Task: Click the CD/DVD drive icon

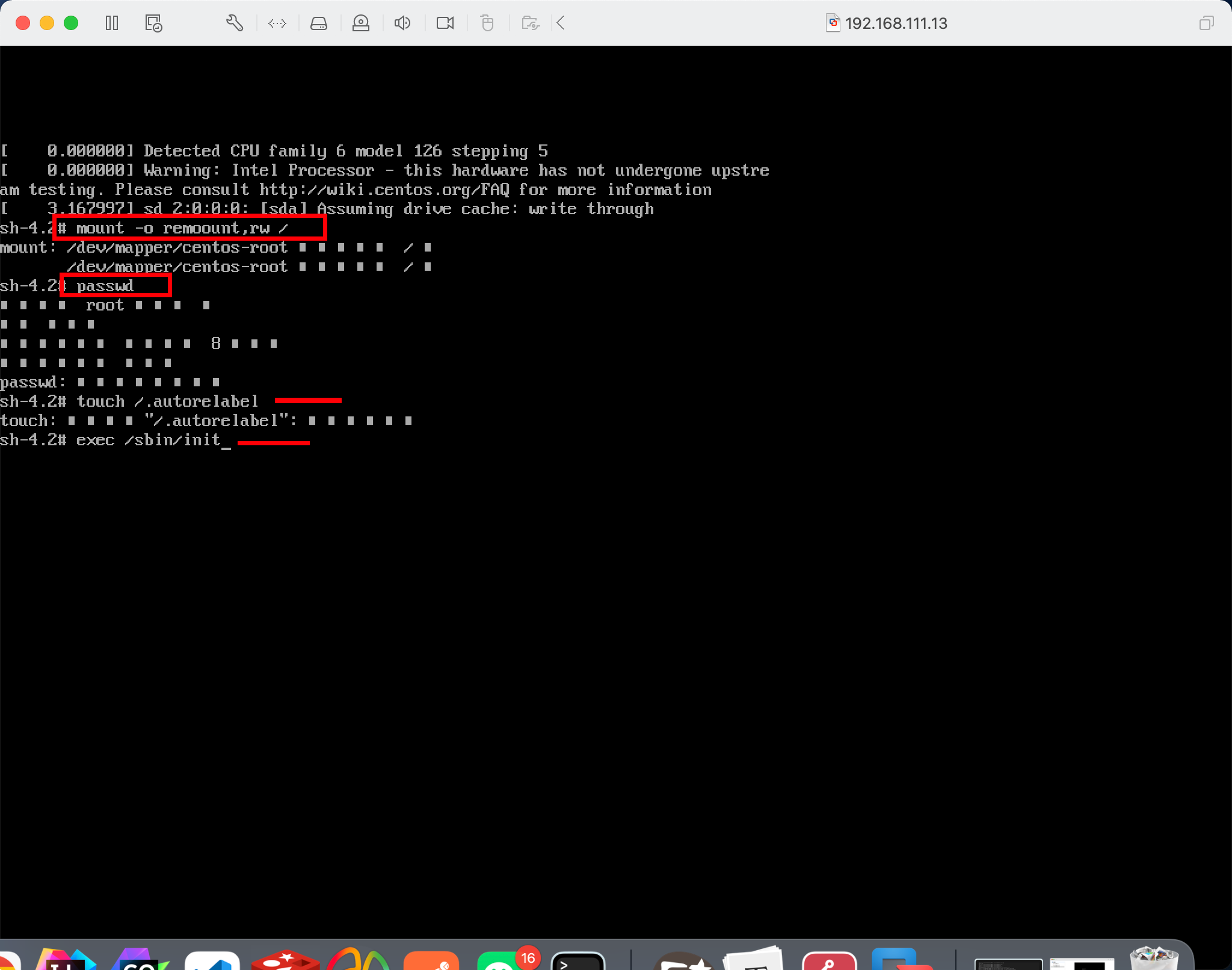Action: point(361,23)
